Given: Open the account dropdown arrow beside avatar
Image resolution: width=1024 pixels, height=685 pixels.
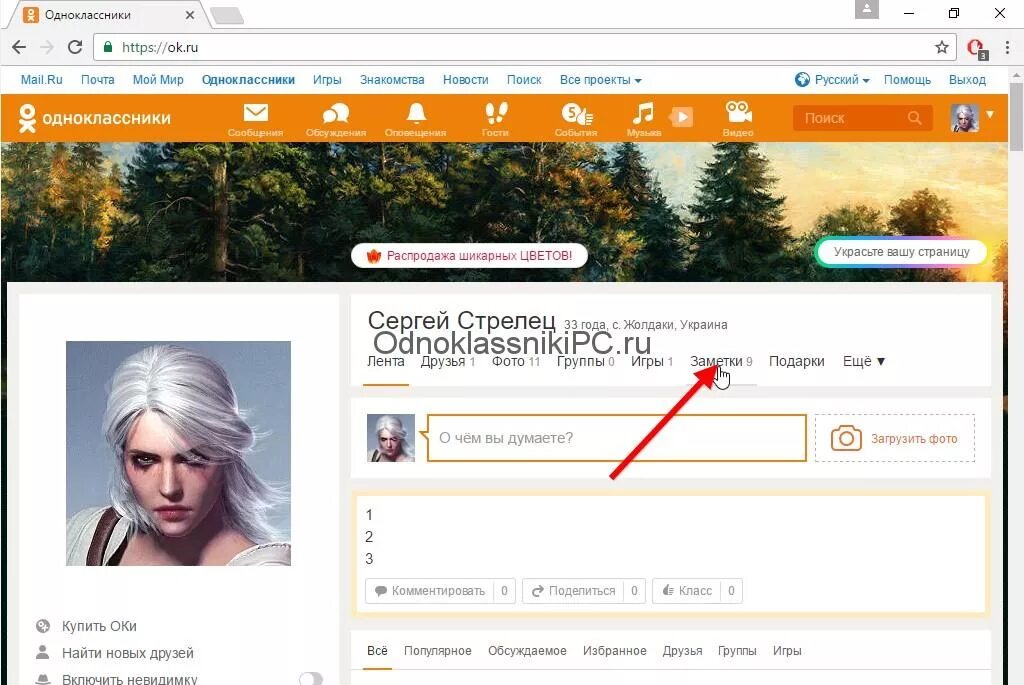Looking at the screenshot, I should click(x=990, y=114).
